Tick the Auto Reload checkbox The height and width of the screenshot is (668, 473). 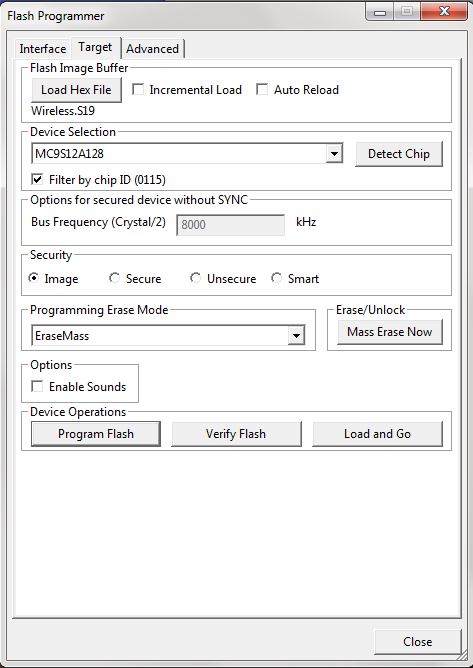pos(262,89)
